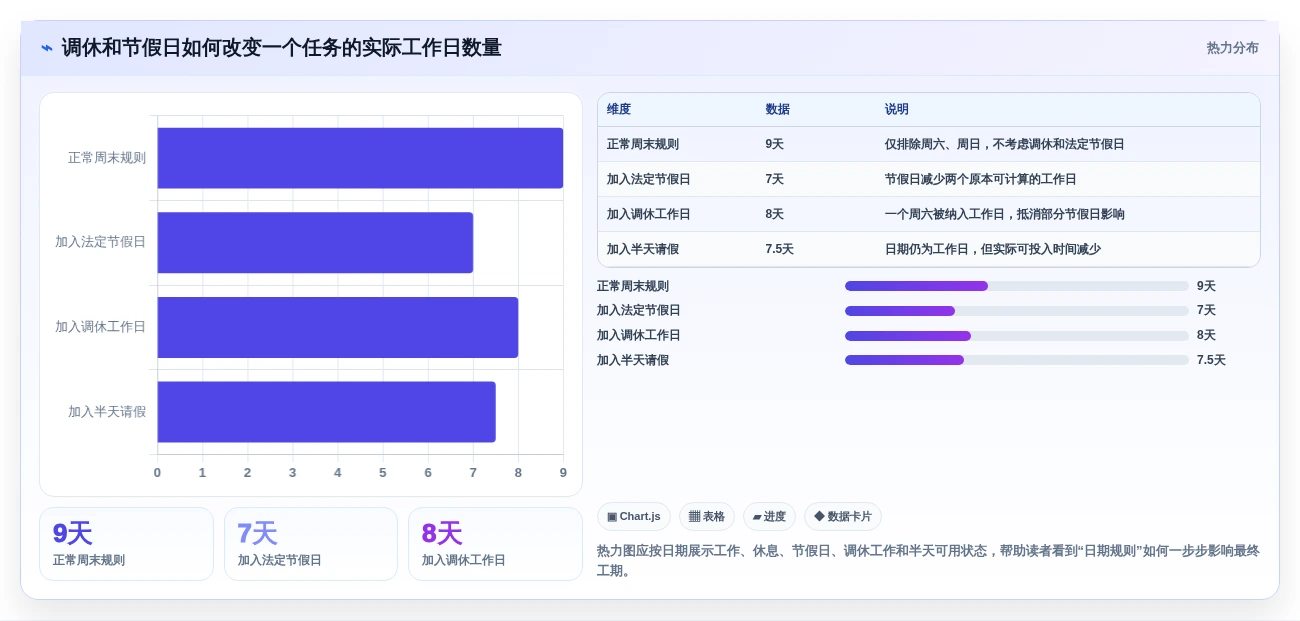Click description 日期仍为工作日，但实际可投入时间减少
The height and width of the screenshot is (621, 1300).
point(993,249)
